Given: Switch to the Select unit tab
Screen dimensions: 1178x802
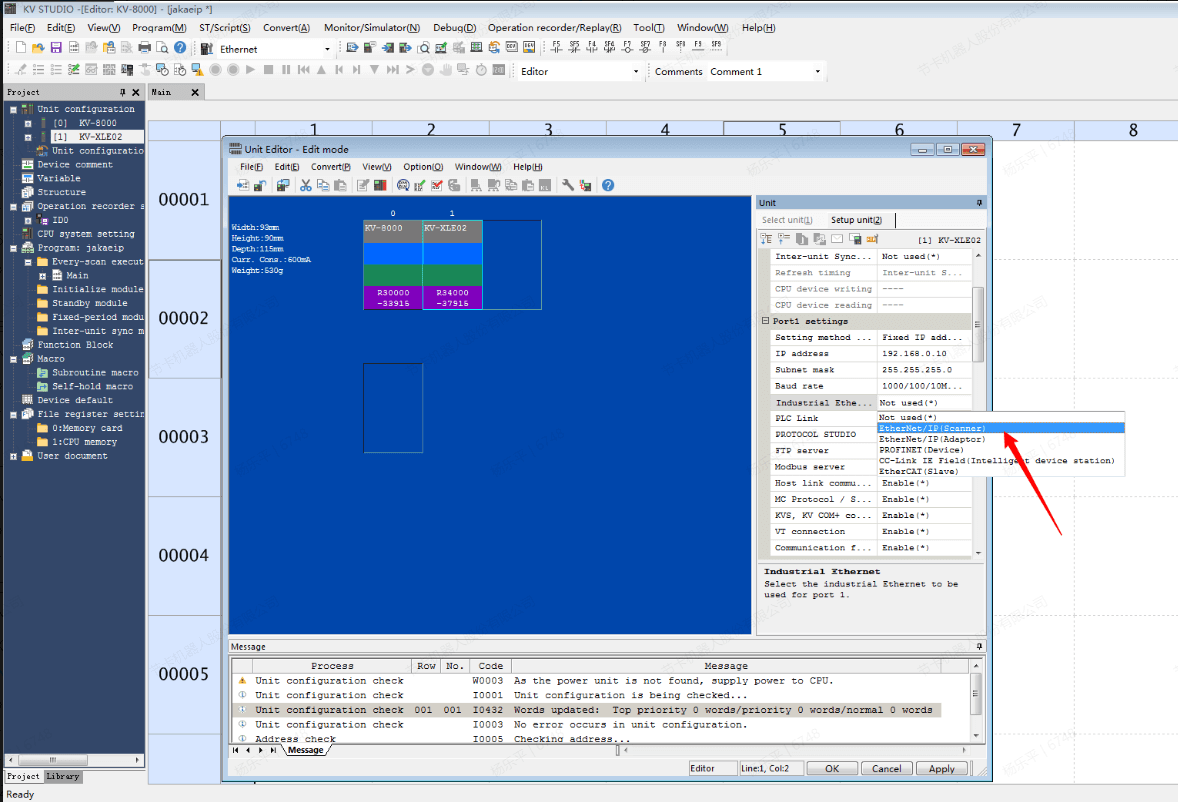Looking at the screenshot, I should (787, 220).
